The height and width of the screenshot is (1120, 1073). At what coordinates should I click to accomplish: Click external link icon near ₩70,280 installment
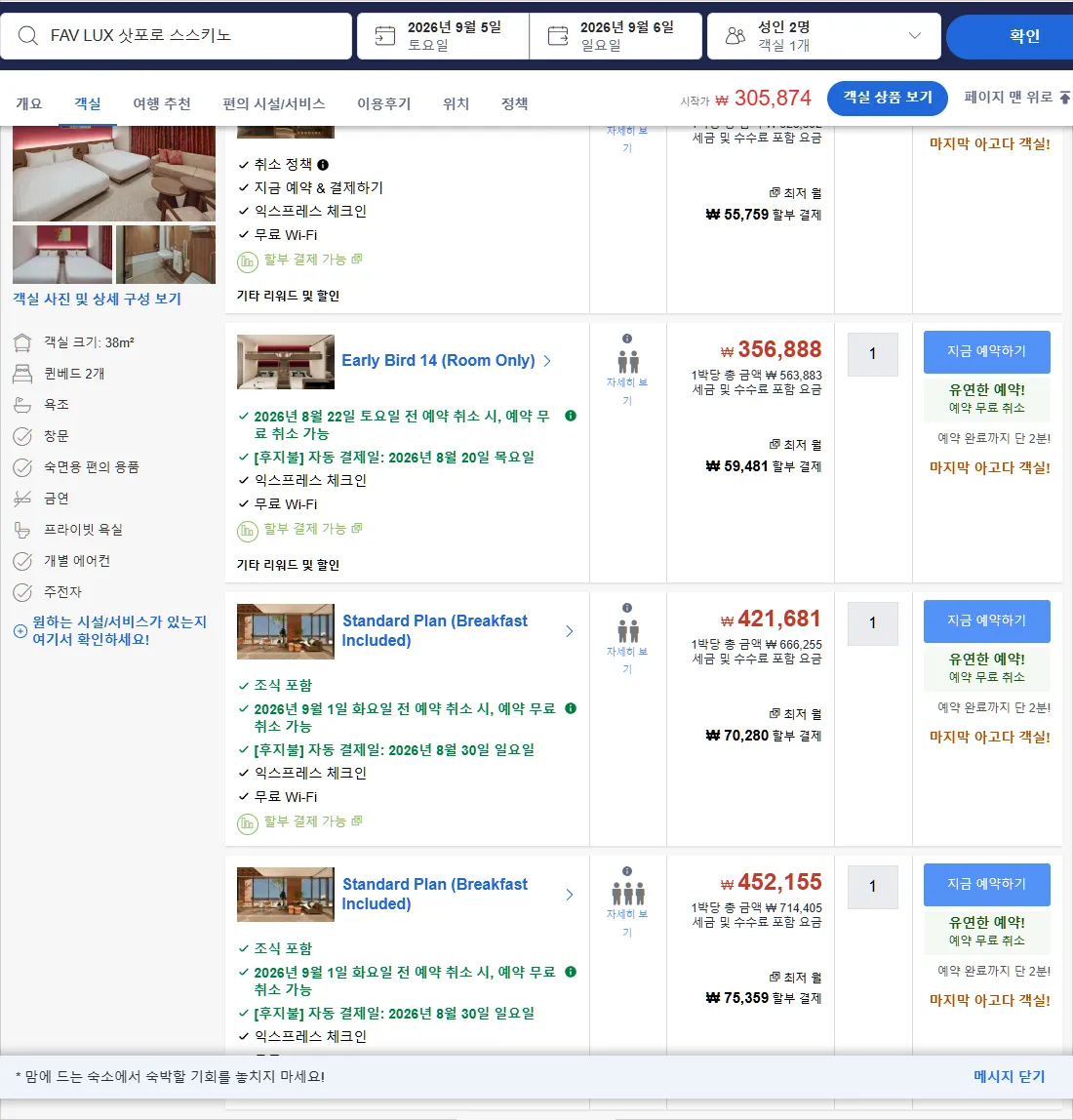(775, 713)
